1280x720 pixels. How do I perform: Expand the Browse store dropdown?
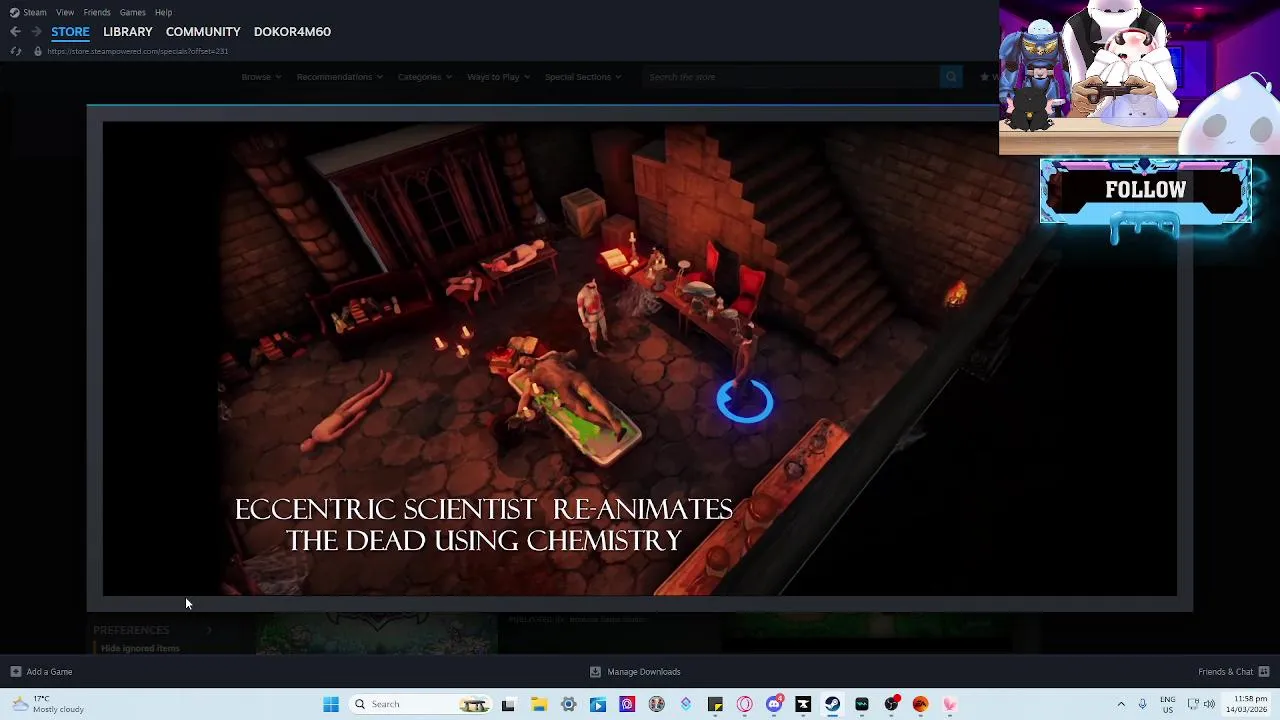point(261,77)
